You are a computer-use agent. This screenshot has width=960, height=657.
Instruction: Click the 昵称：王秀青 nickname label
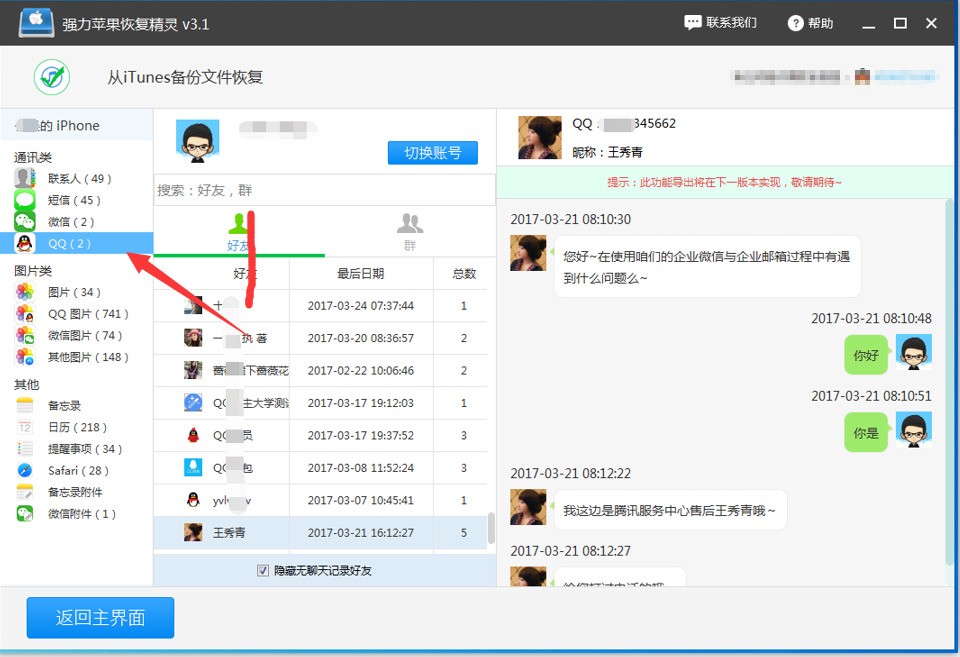pos(607,152)
